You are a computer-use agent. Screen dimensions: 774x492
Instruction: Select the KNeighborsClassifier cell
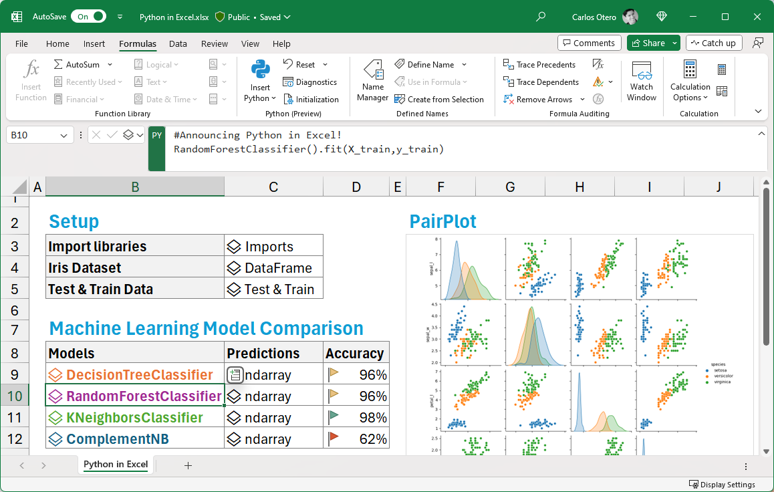[135, 417]
